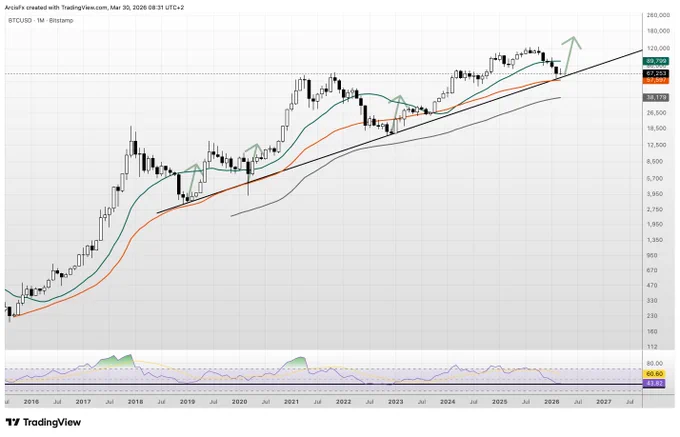Click the ArcisFx created with TradingView.com header
Viewport: 680px width, 437px height.
tap(95, 7)
